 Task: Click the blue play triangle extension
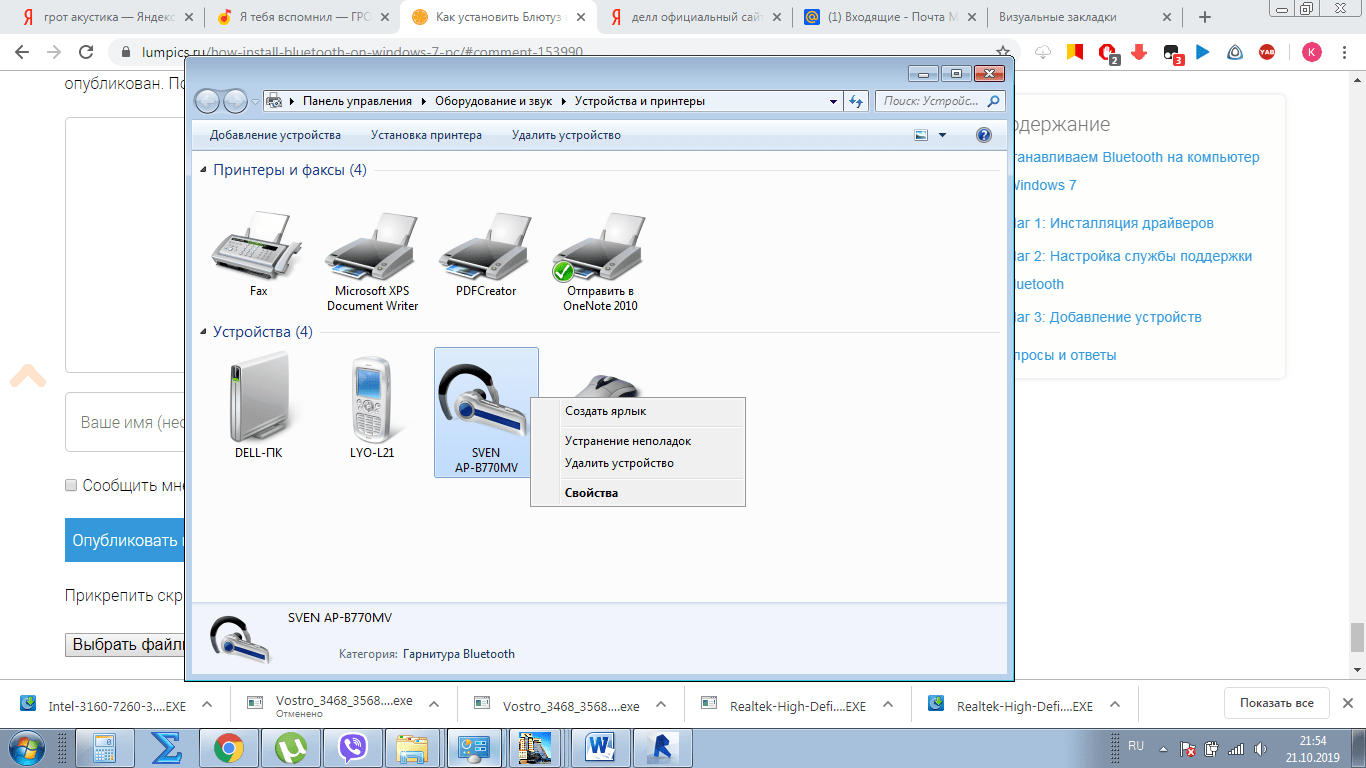click(x=1203, y=52)
